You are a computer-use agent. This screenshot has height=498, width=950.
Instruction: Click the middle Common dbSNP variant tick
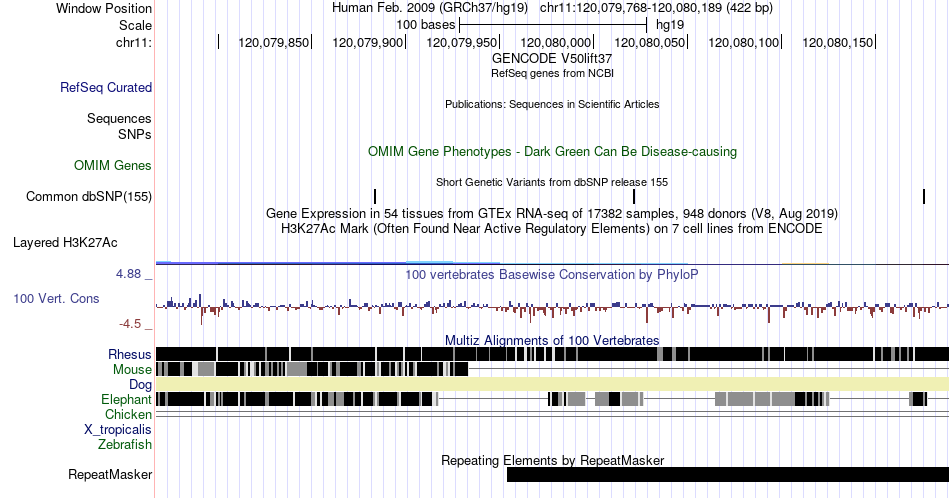[x=634, y=196]
